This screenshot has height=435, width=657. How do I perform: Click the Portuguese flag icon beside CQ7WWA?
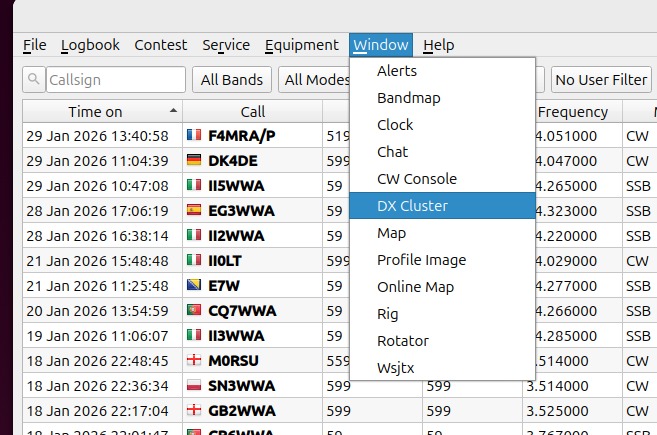pyautogui.click(x=194, y=311)
